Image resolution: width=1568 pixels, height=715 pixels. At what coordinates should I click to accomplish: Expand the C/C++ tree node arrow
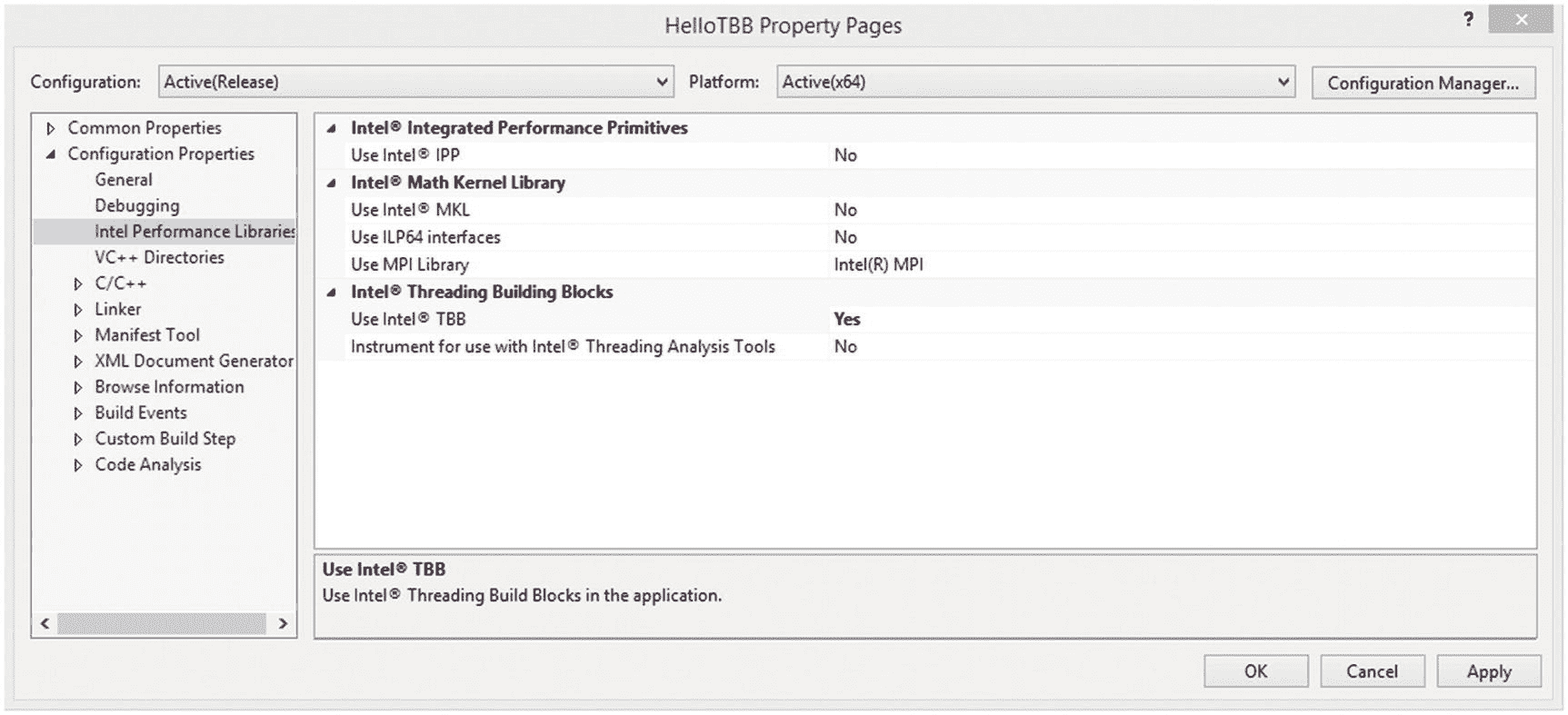[x=78, y=284]
